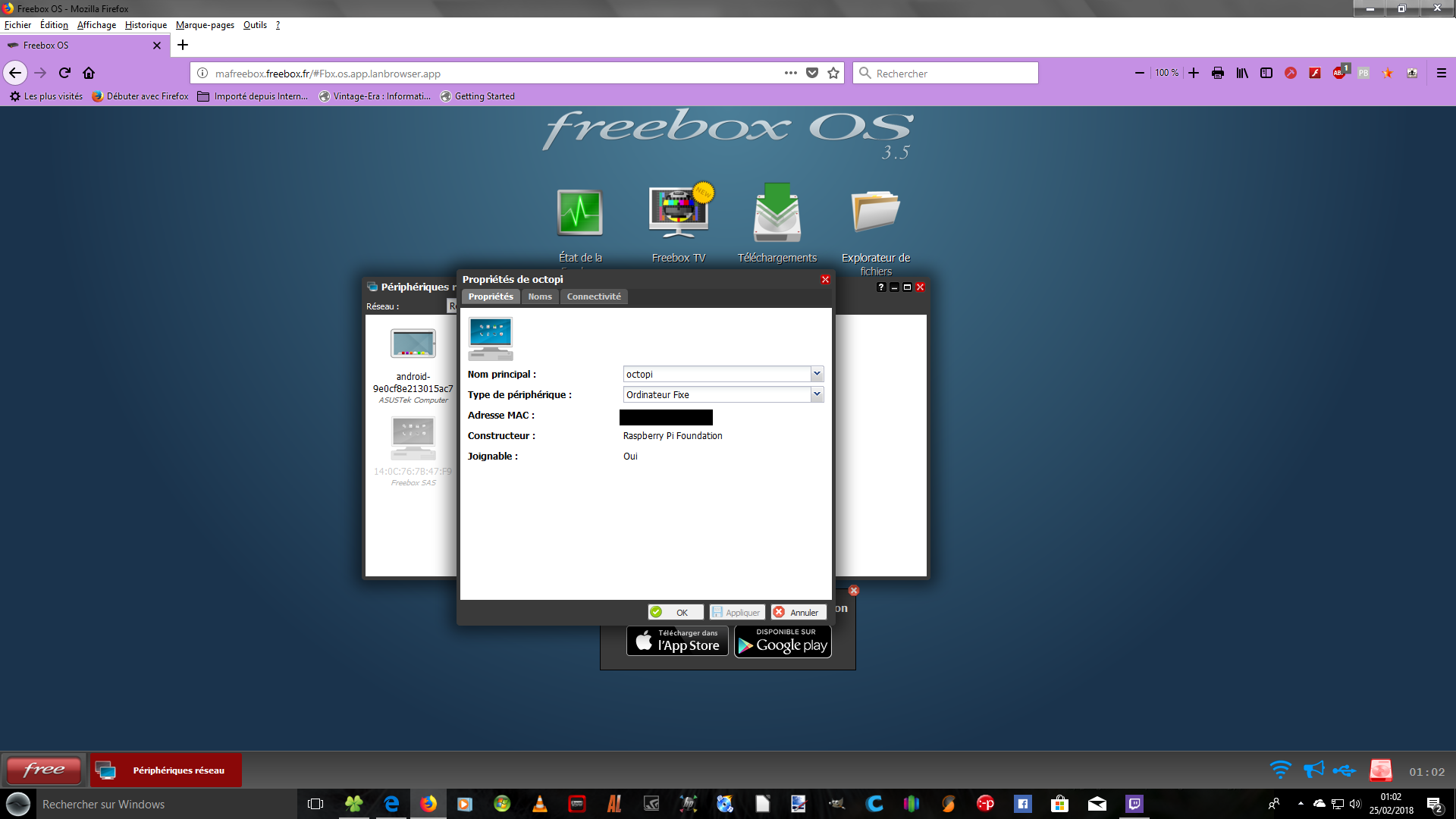Click the megaphone notification icon
1456x819 pixels.
[x=1313, y=770]
